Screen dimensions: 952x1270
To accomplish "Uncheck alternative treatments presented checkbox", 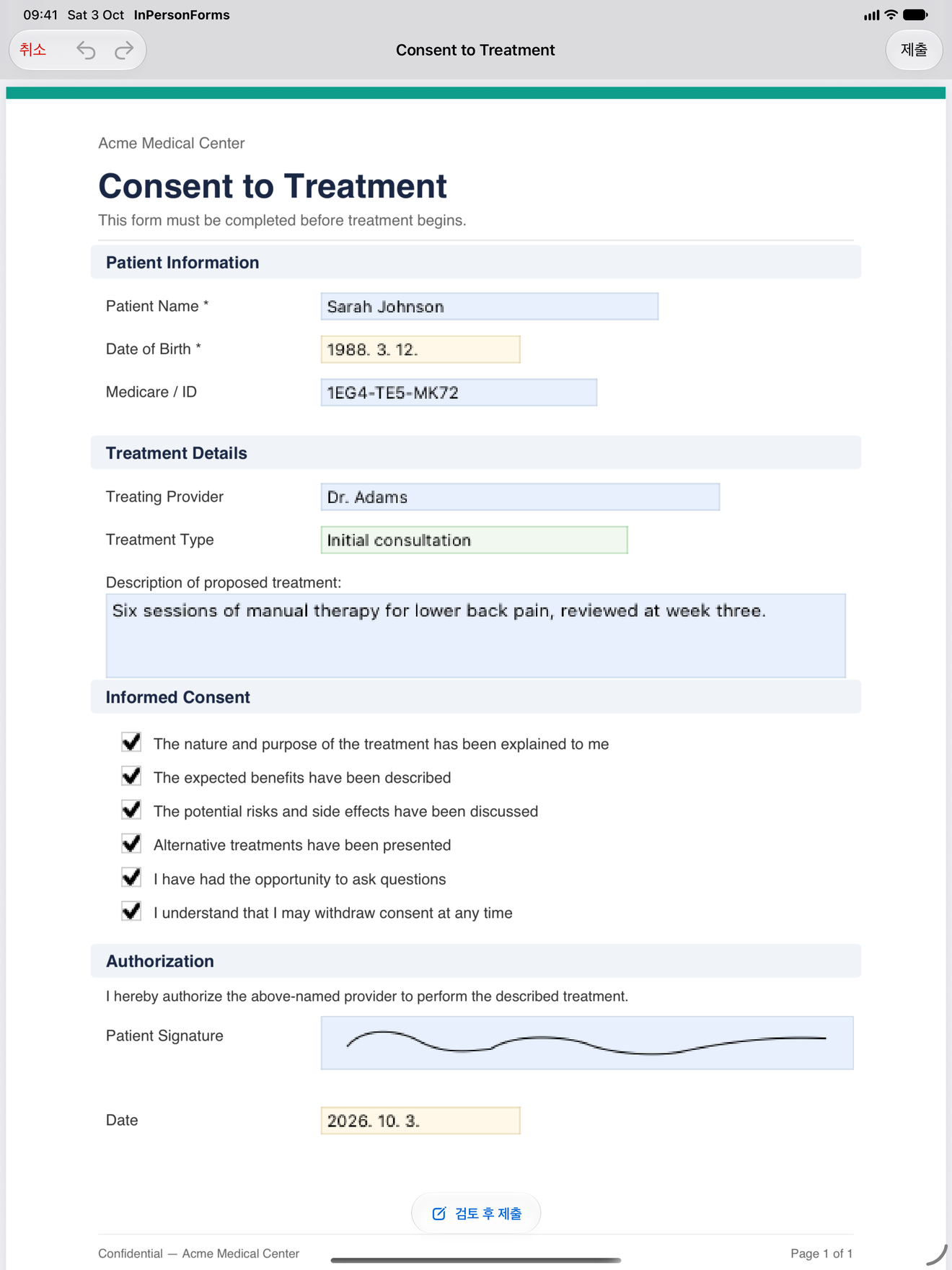I will tap(131, 844).
